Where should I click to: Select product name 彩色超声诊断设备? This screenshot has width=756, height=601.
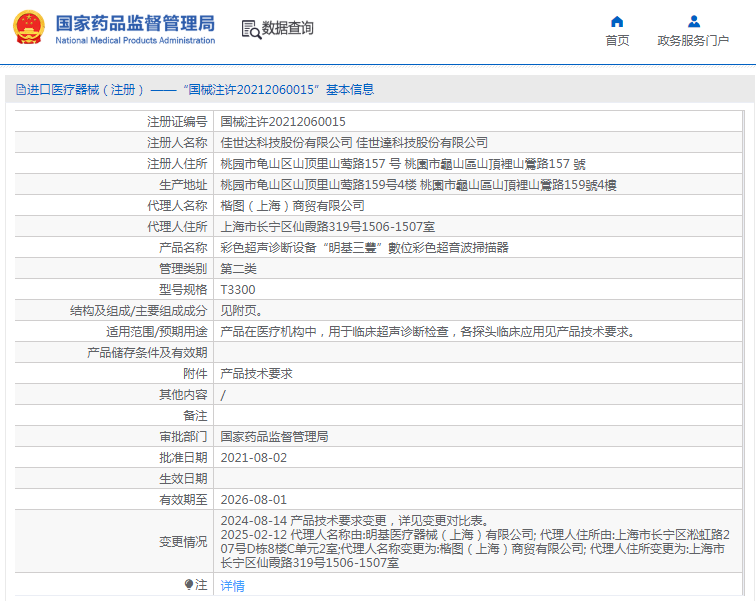(x=268, y=248)
